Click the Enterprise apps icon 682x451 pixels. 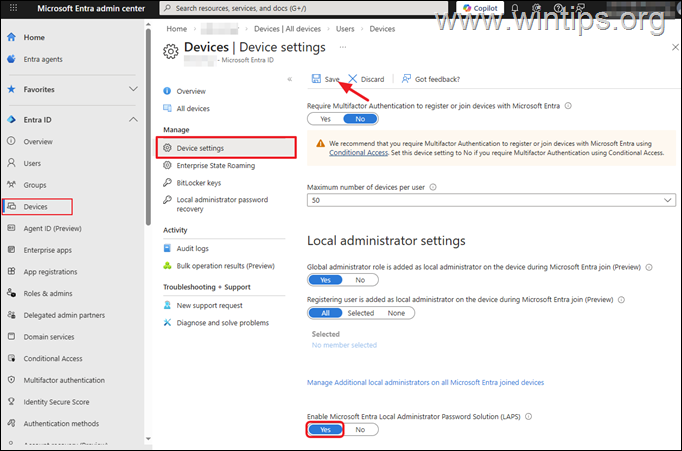pos(12,250)
